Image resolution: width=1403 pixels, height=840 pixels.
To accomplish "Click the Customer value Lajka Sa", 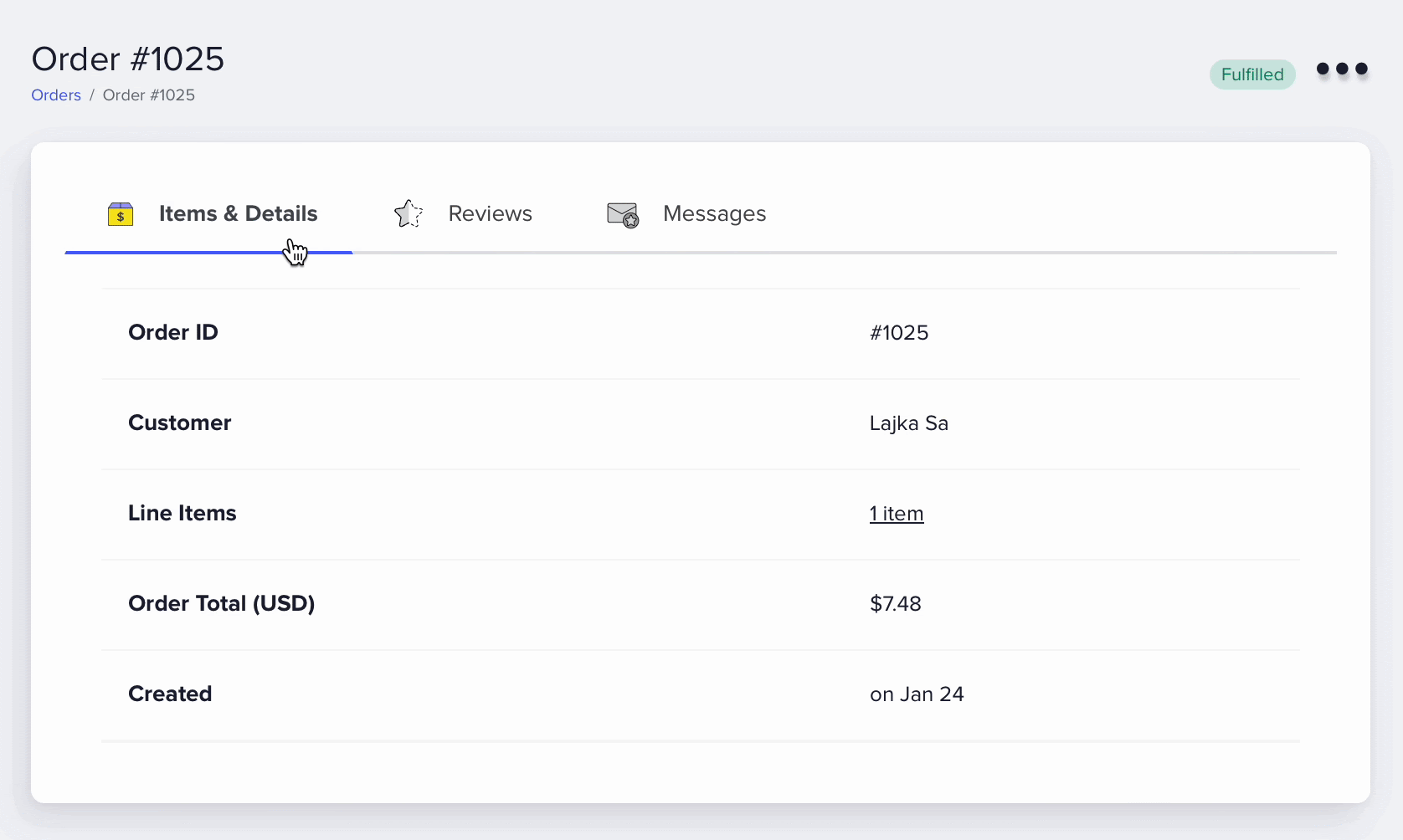I will pyautogui.click(x=908, y=423).
